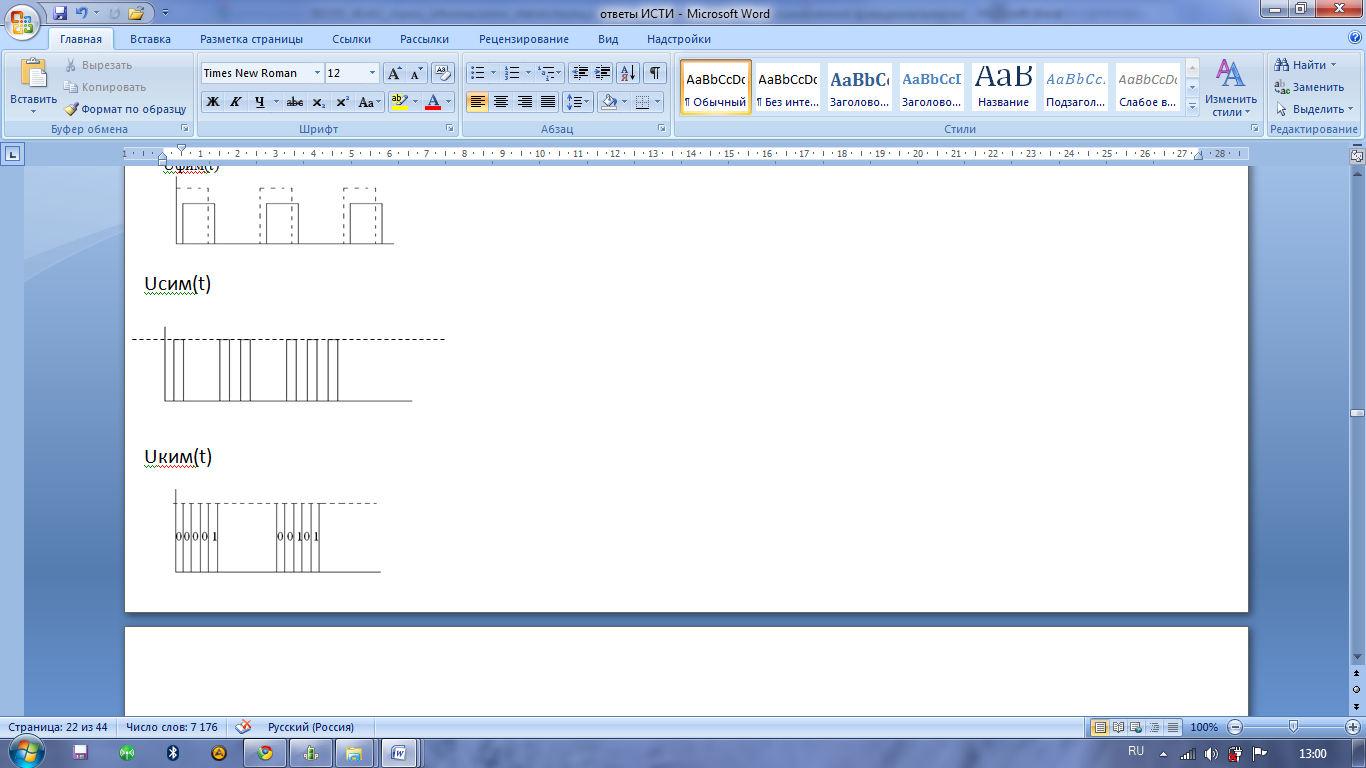
Task: Select Формат по образцу painter
Action: tap(125, 109)
